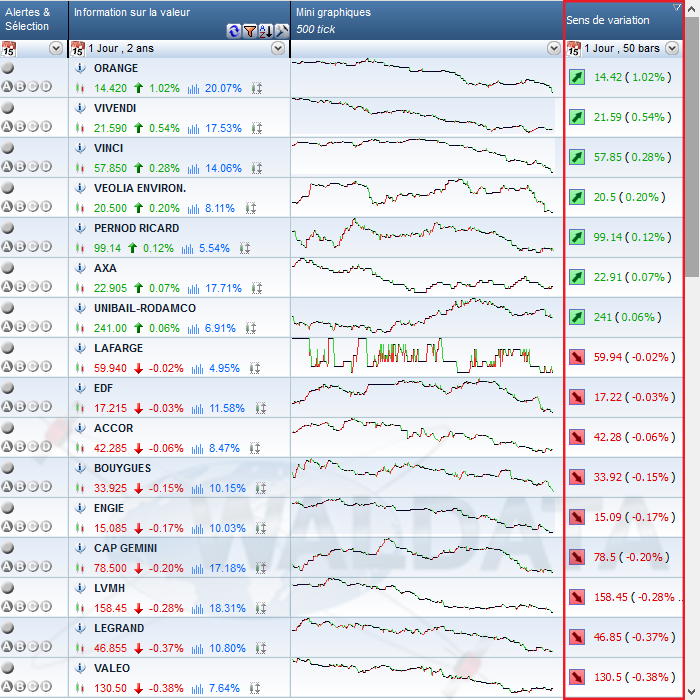
Task: Click the 'Sens de variation' column header
Action: tap(624, 20)
